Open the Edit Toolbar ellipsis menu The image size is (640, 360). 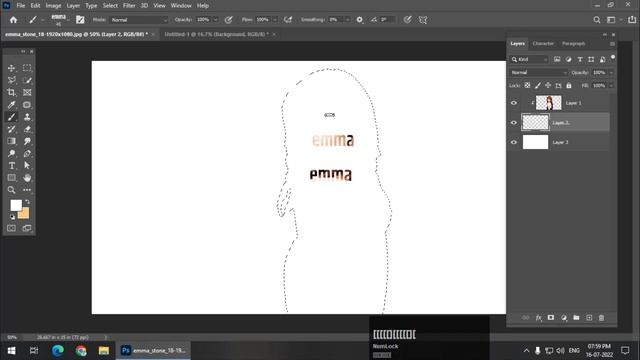click(x=27, y=190)
